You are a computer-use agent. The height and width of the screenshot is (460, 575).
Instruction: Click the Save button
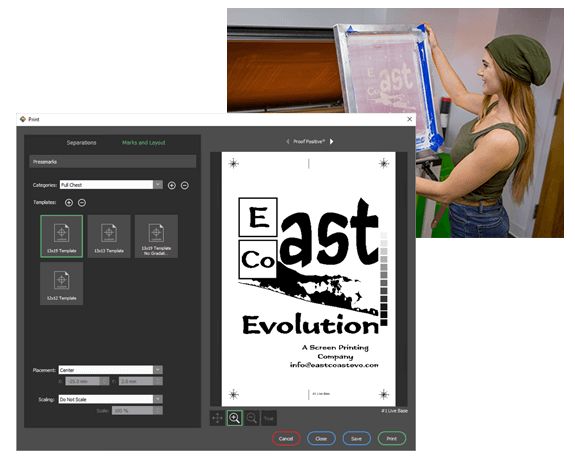(356, 438)
